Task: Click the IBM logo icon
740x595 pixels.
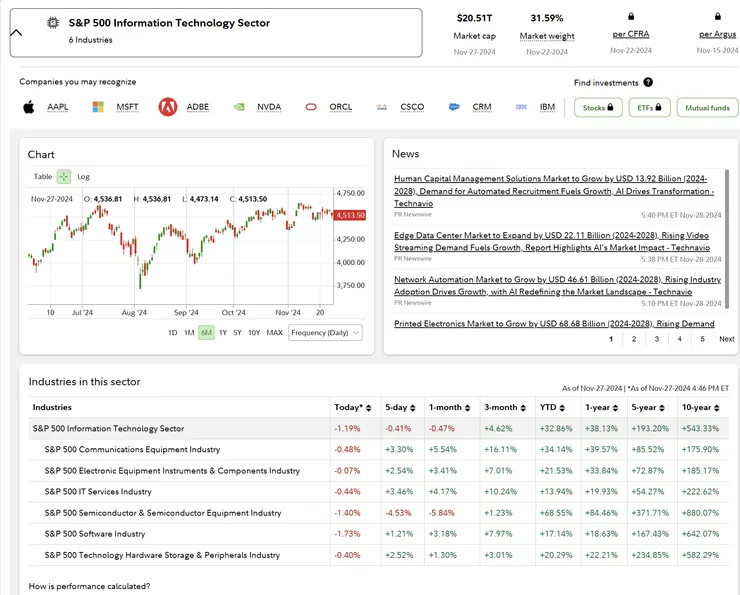Action: pyautogui.click(x=521, y=107)
